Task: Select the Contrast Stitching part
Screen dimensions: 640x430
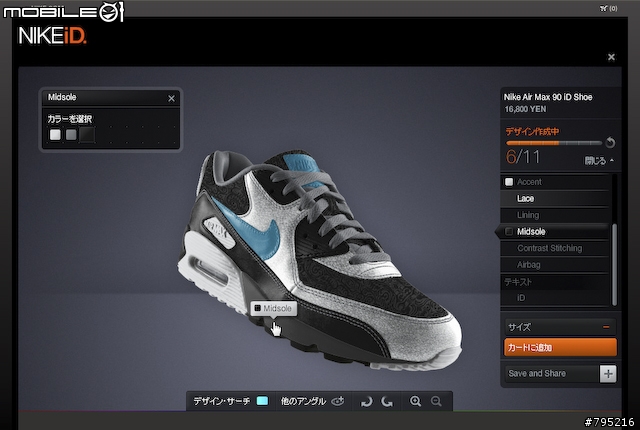Action: coord(555,248)
